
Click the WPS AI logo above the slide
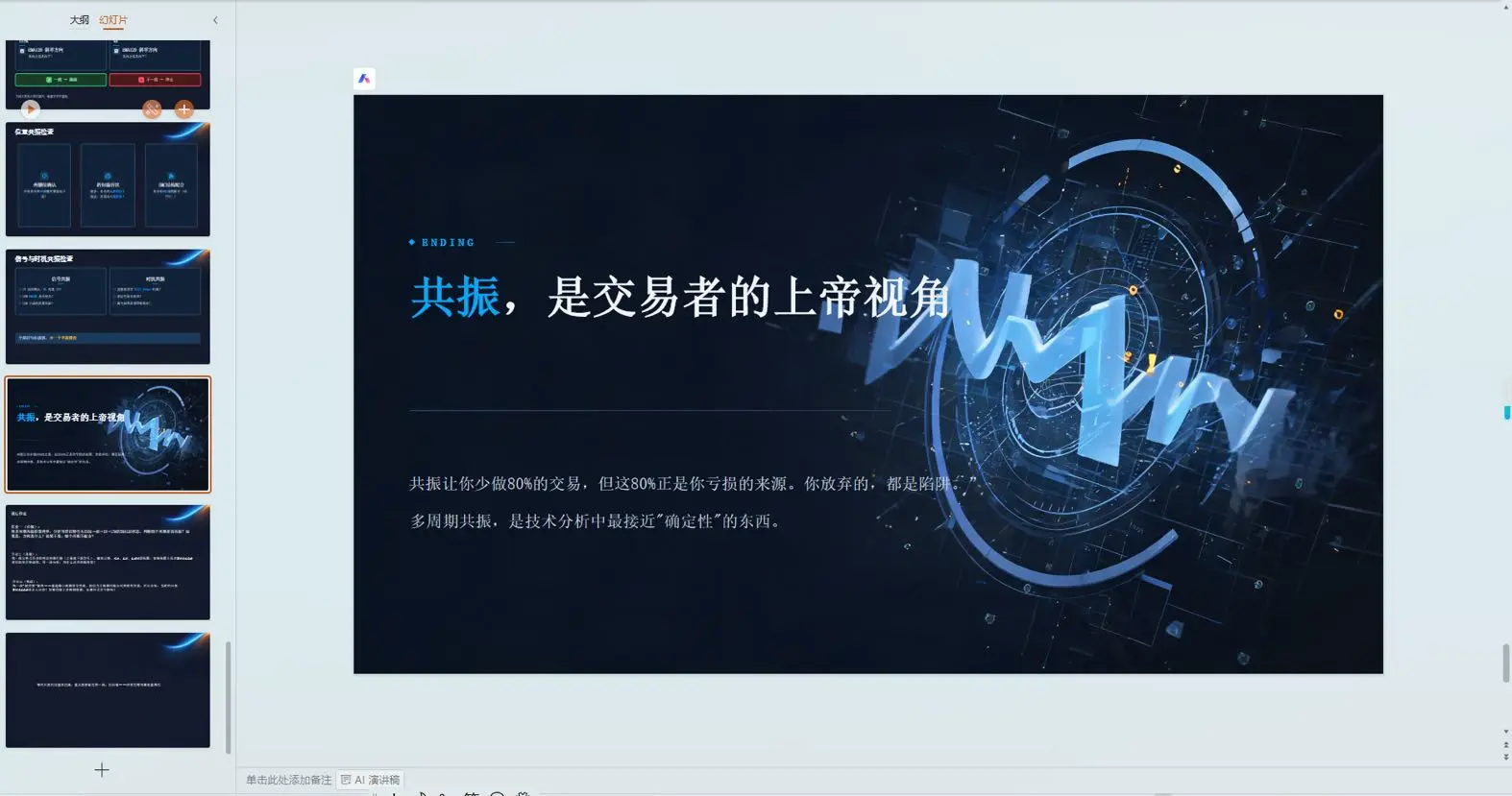364,79
